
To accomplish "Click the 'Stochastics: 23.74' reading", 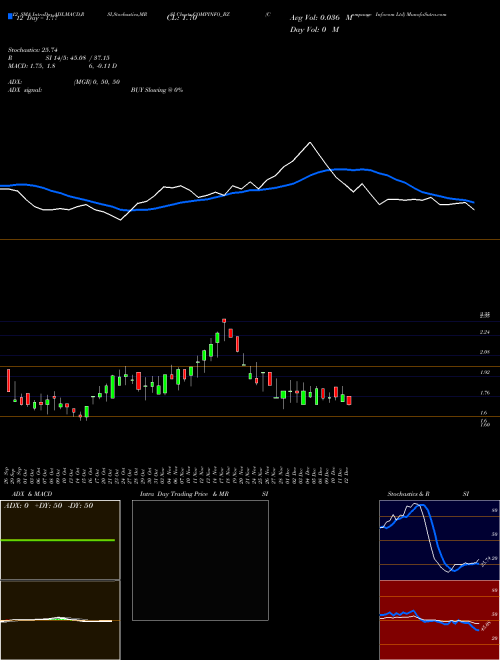I will coord(32,50).
